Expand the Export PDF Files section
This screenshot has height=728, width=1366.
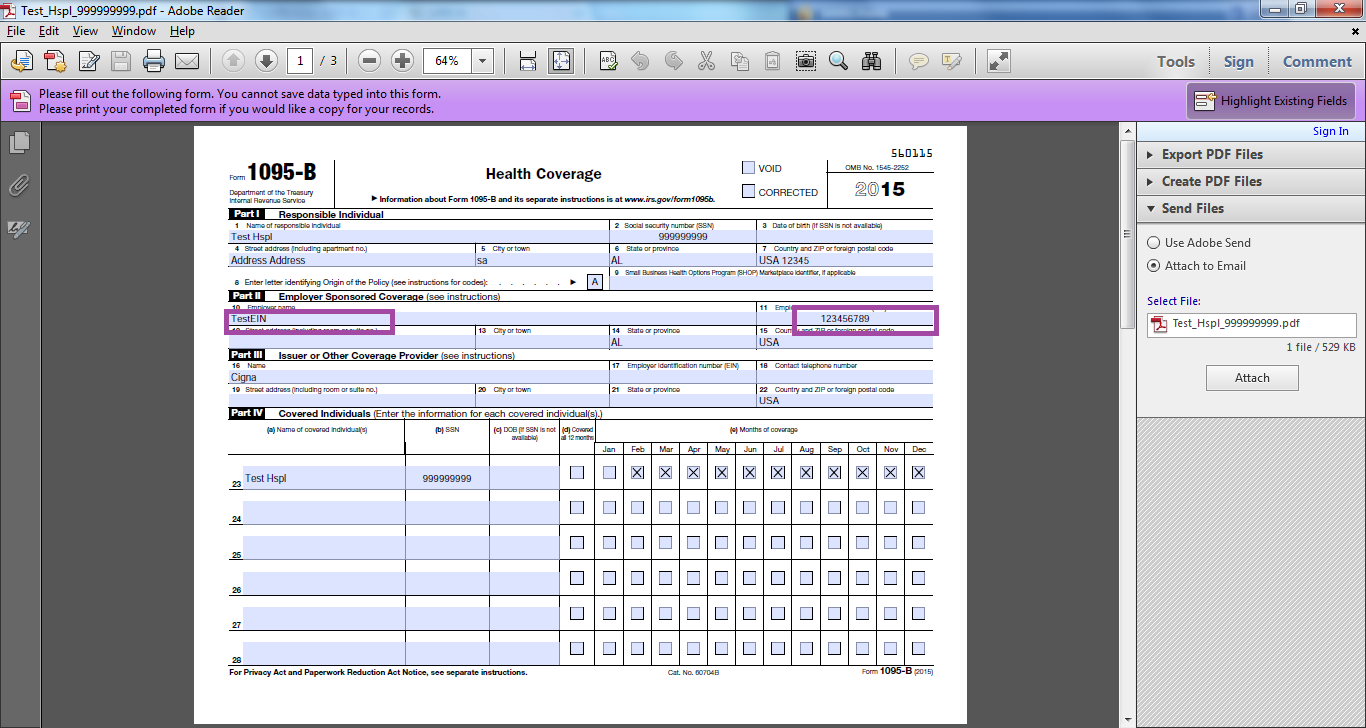(x=1212, y=155)
